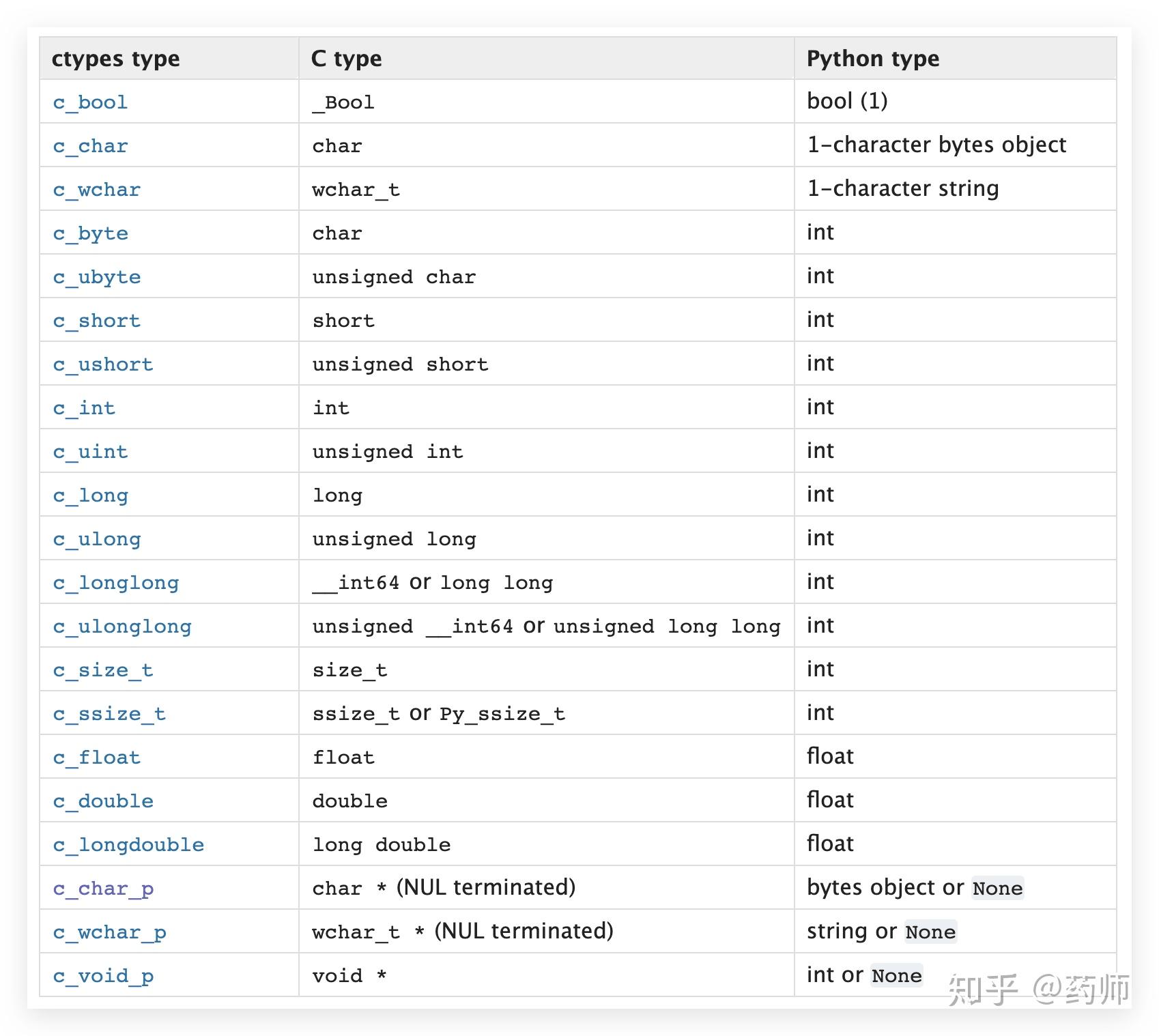Follow the c_ushort link
This screenshot has height=1036, width=1159.
coord(102,364)
